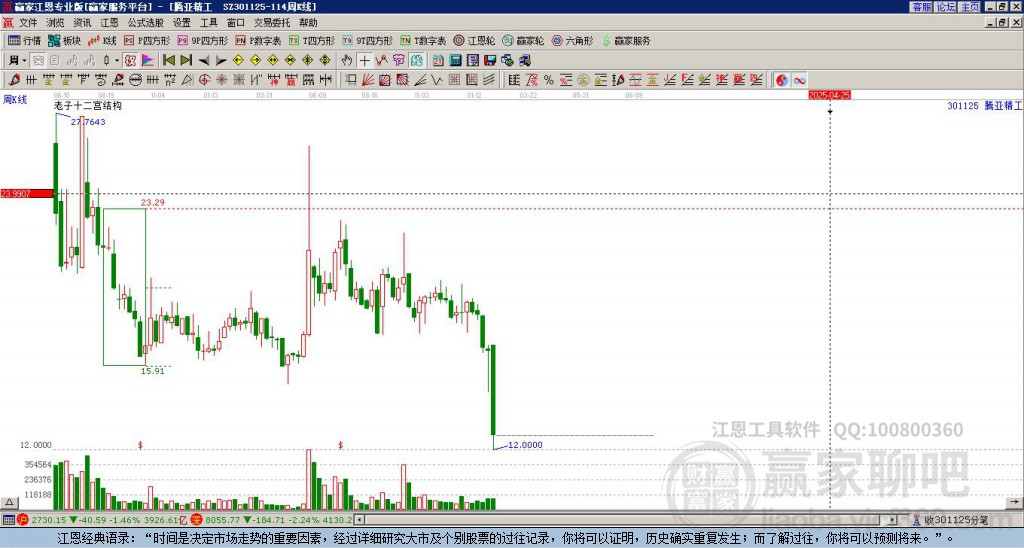Click the n² number tool icon
This screenshot has height=548, width=1024.
coord(170,80)
